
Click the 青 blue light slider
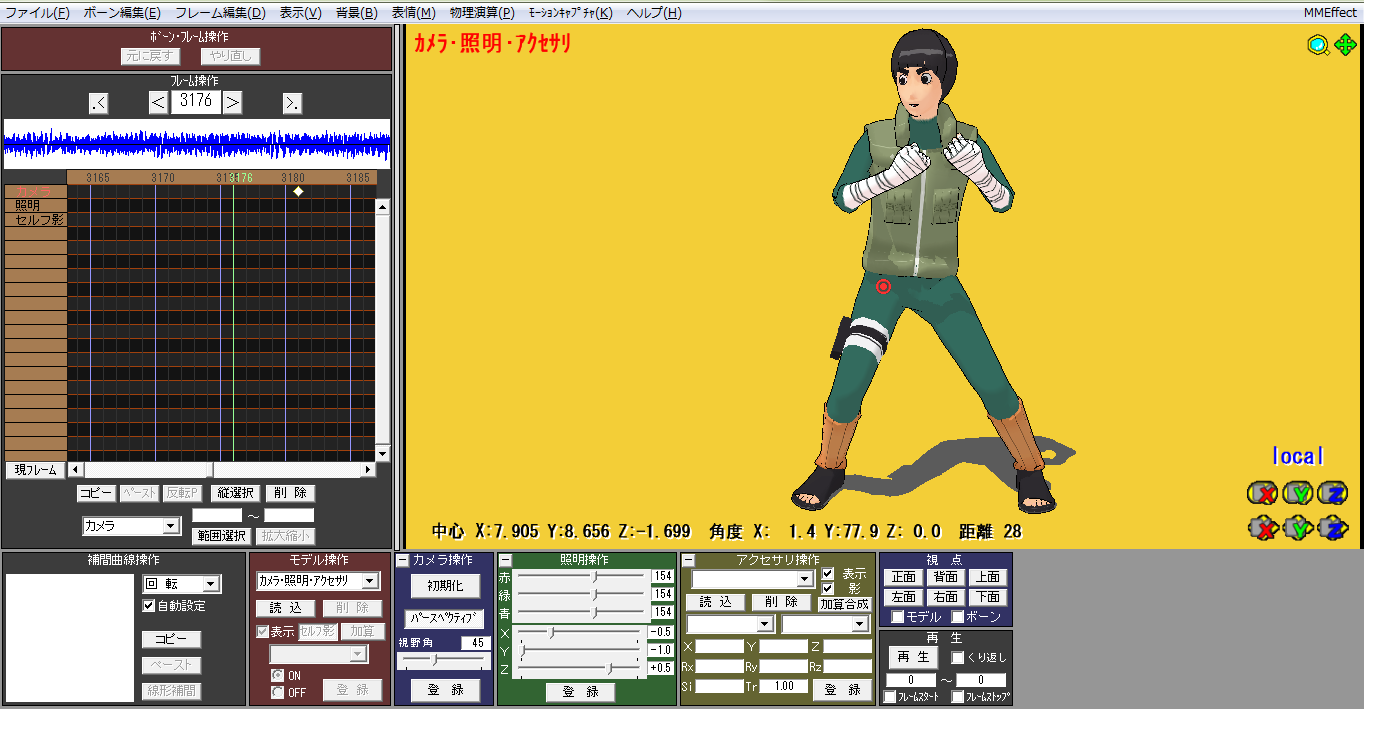(x=581, y=612)
